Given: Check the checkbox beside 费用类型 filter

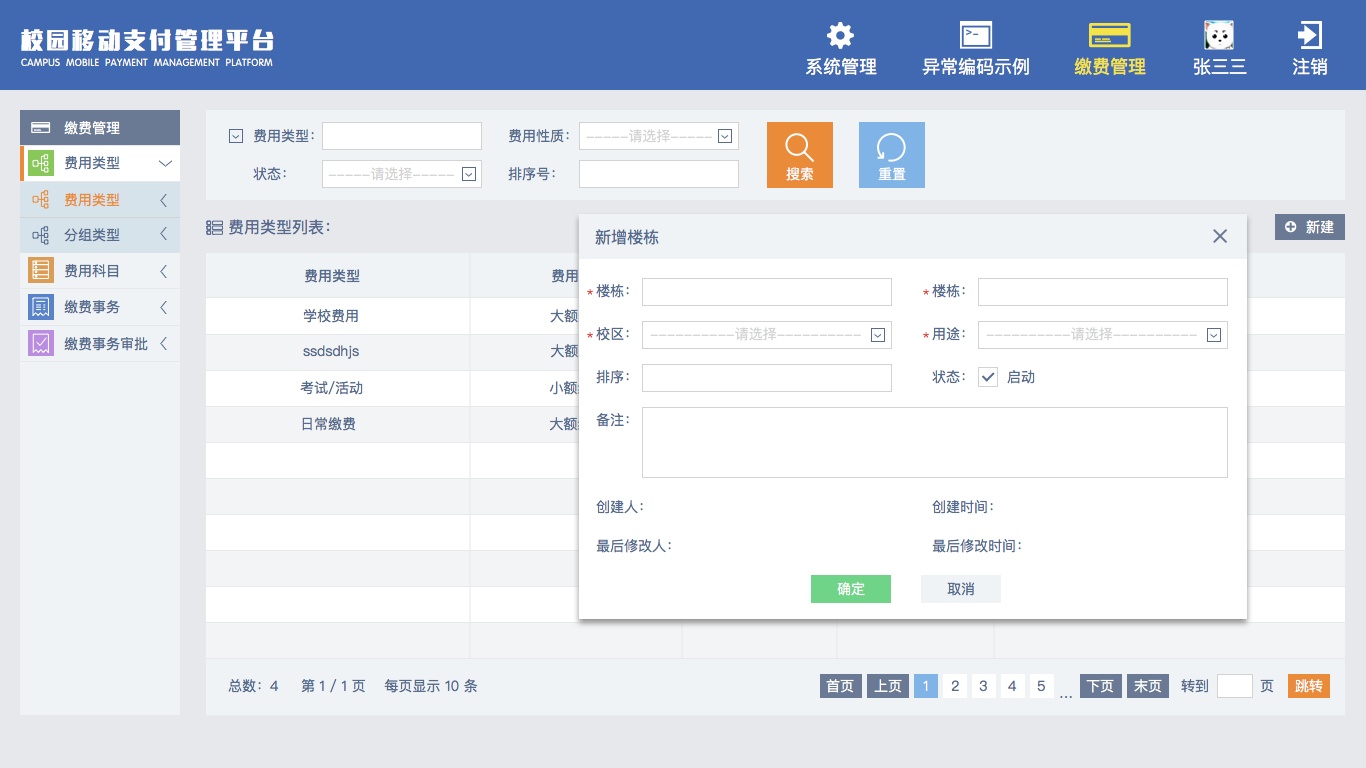Looking at the screenshot, I should point(235,135).
